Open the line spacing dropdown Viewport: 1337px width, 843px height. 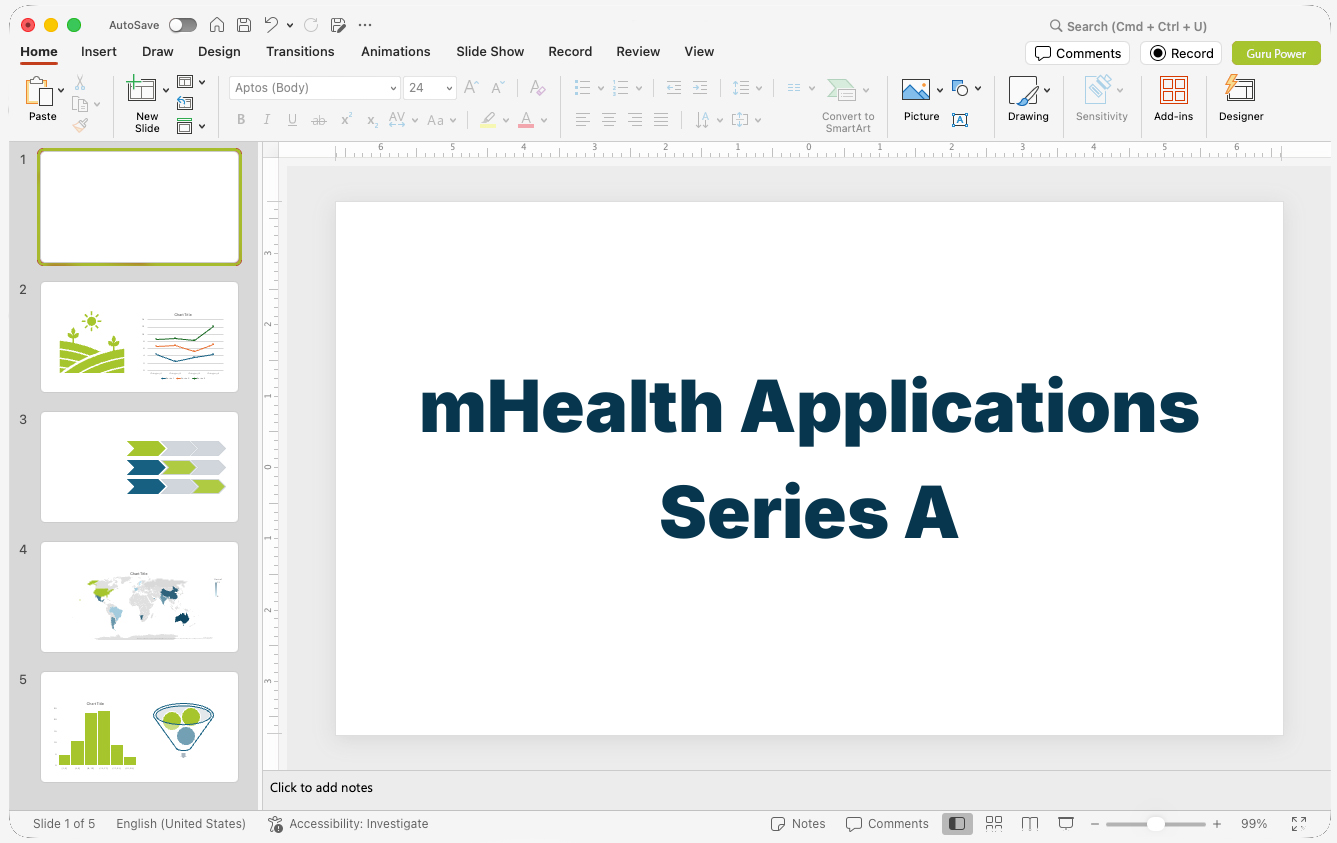747,88
